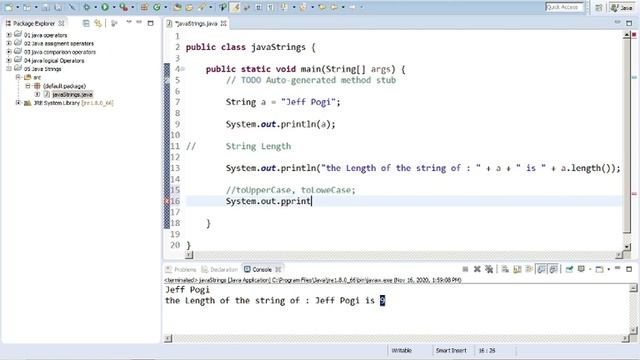This screenshot has width=640, height=360.
Task: Toggle Mark Occurrences highlighter icon
Action: point(236,7)
